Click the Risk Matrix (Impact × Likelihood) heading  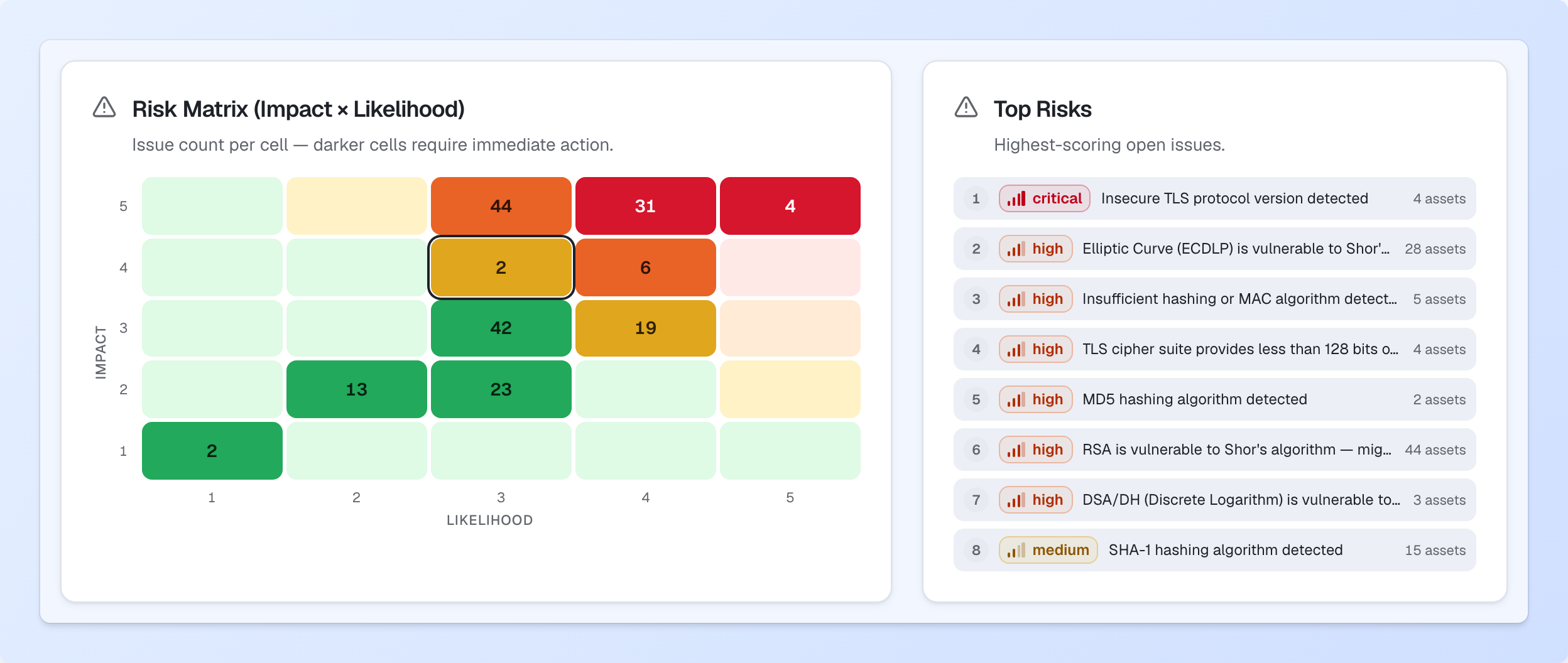tap(298, 109)
